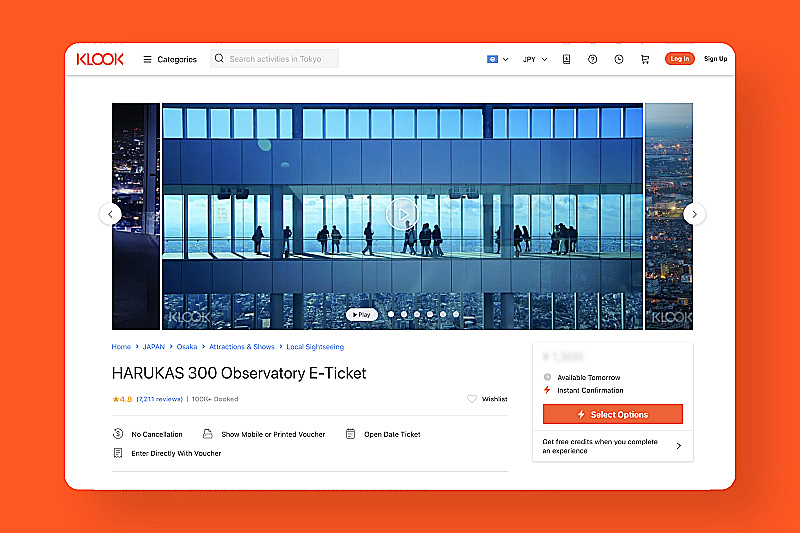Click the Available Tomorrow clock icon
This screenshot has width=800, height=533.
pos(547,377)
